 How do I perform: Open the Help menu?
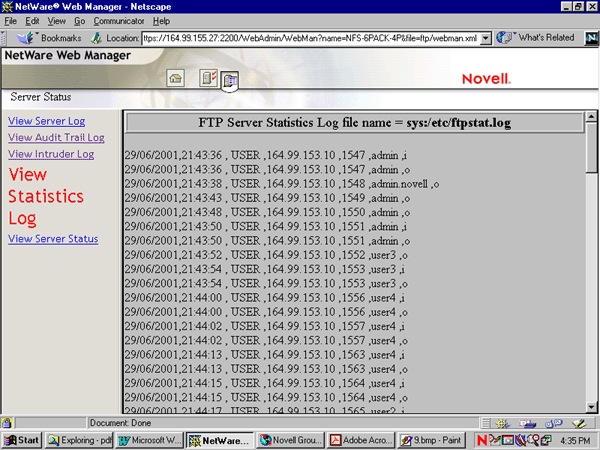click(161, 21)
